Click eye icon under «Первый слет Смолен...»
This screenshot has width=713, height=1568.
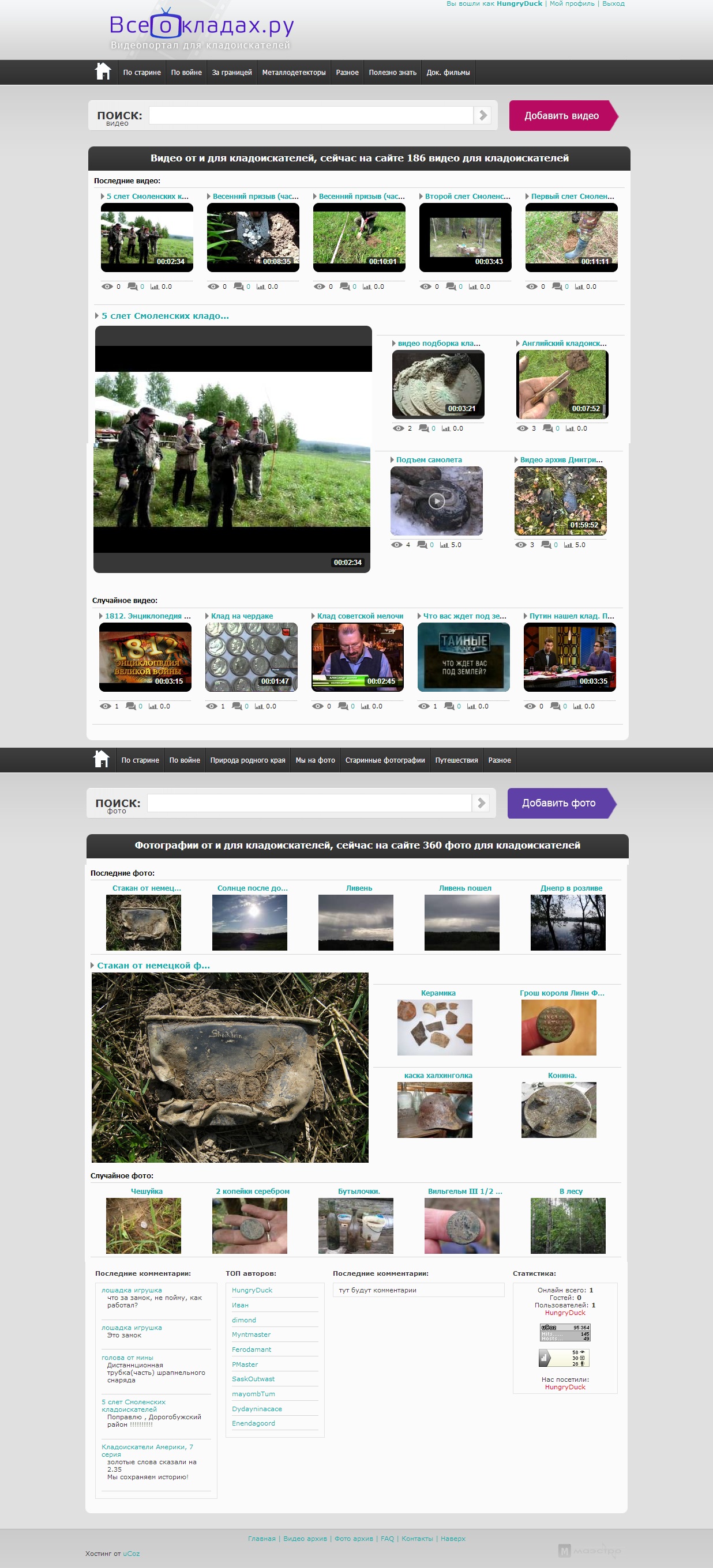coord(531,286)
